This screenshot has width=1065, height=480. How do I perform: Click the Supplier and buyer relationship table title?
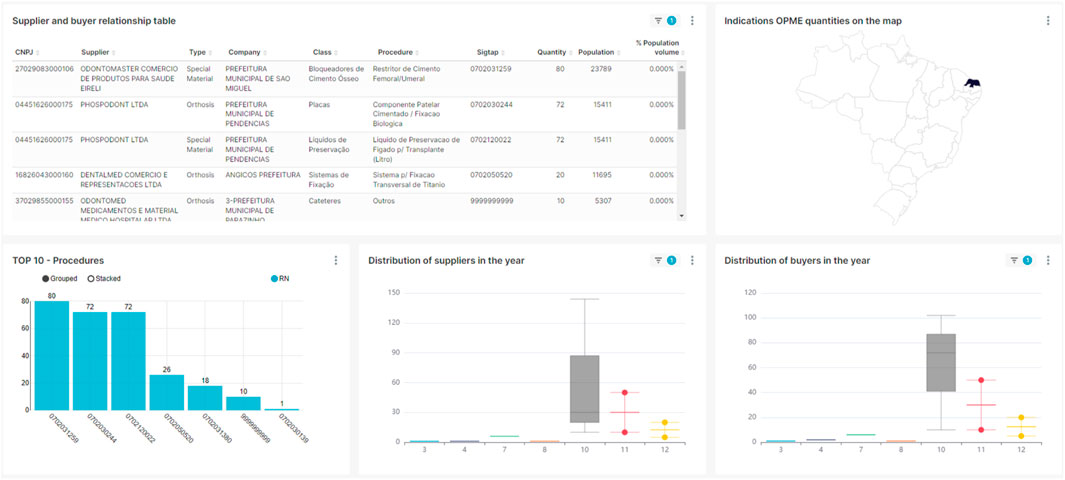coord(94,21)
